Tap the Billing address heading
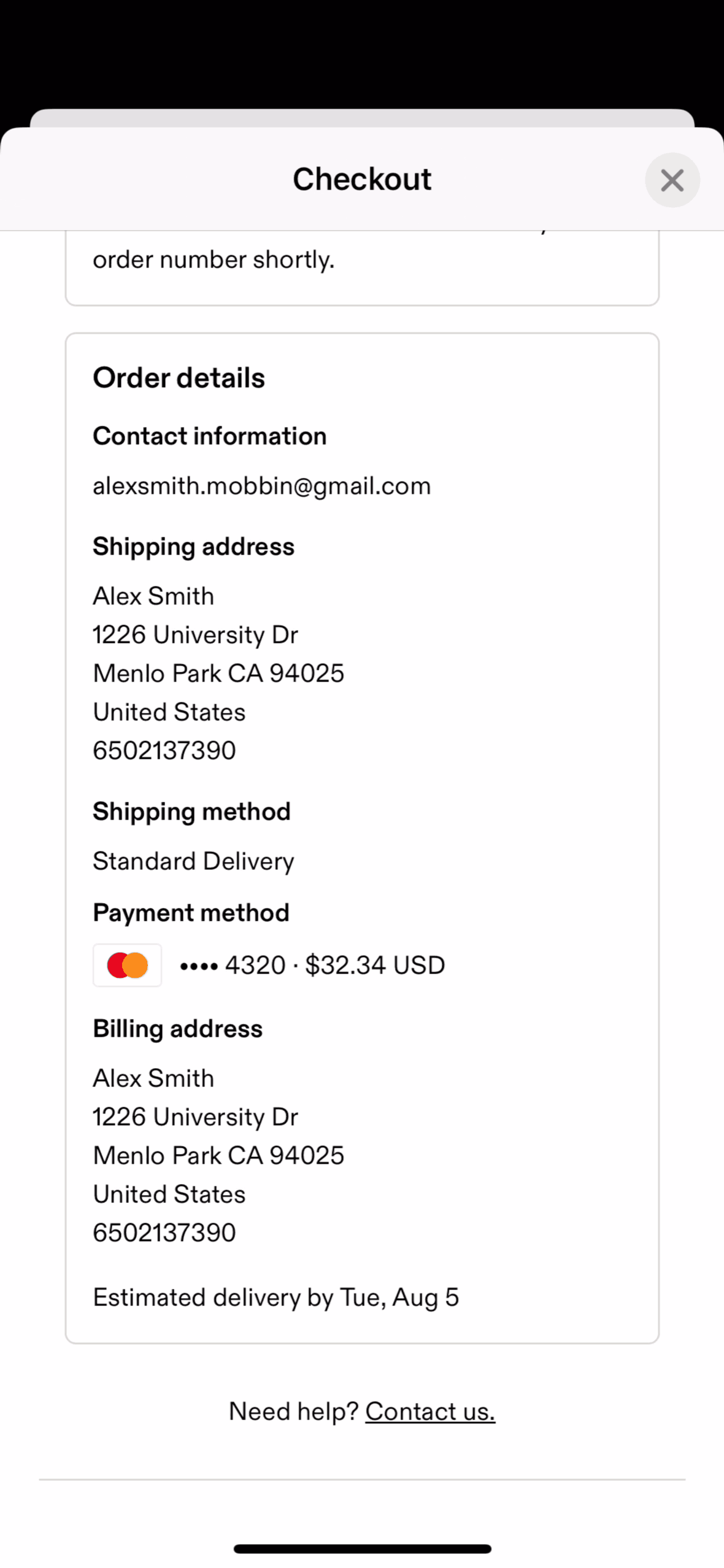The height and width of the screenshot is (1568, 724). [177, 1029]
